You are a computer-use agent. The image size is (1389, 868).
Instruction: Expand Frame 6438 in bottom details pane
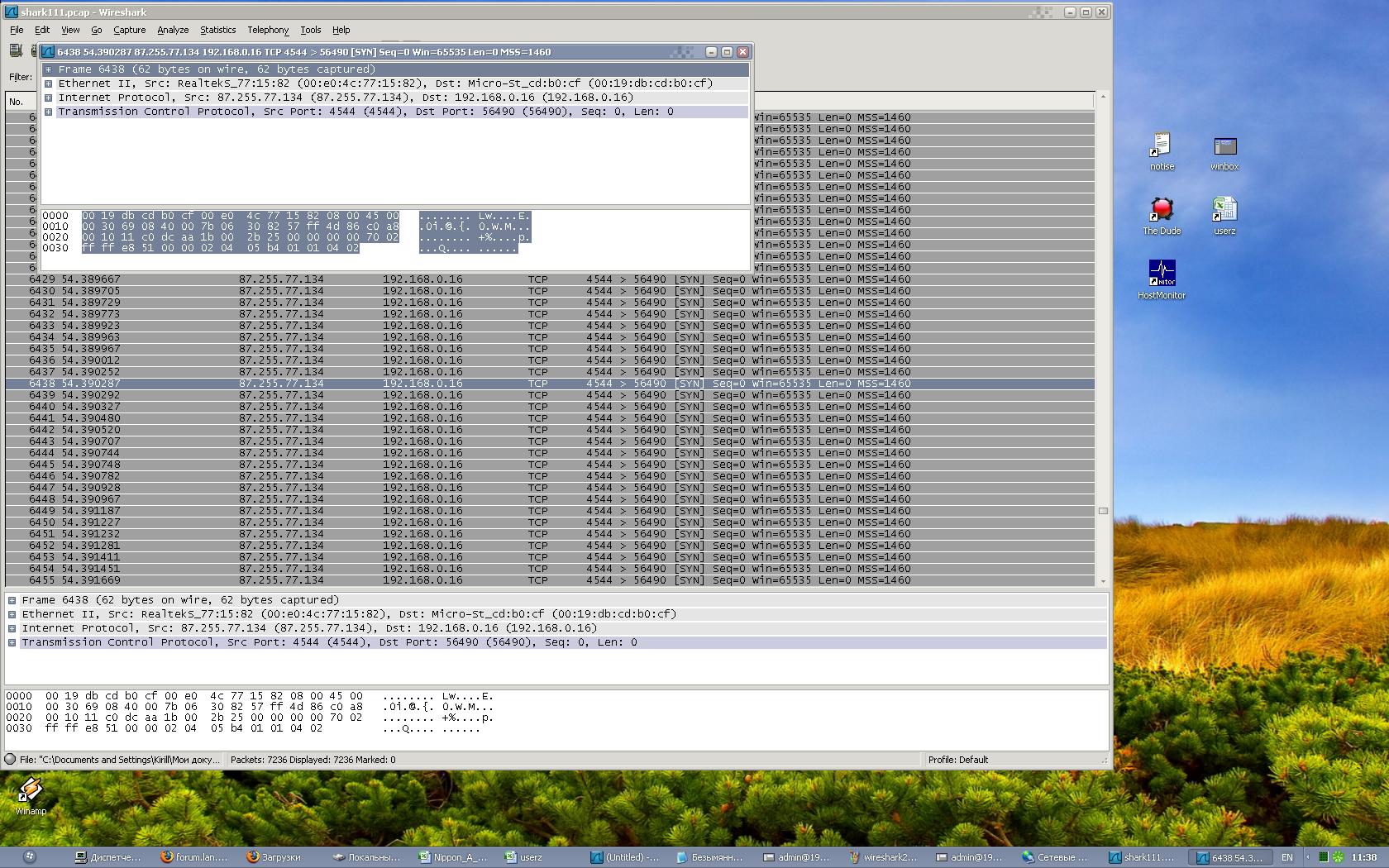pos(12,600)
